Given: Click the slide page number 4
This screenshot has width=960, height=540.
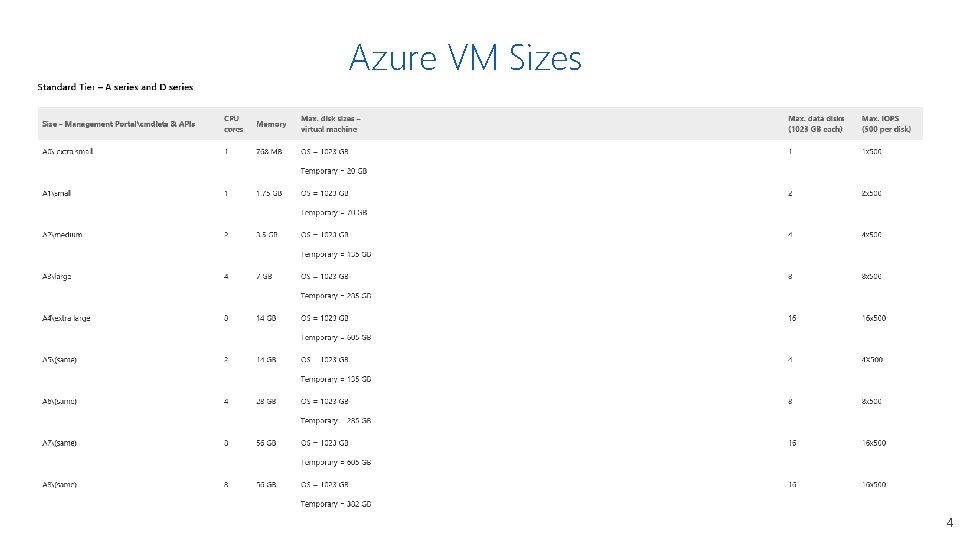Looking at the screenshot, I should pyautogui.click(x=949, y=523).
